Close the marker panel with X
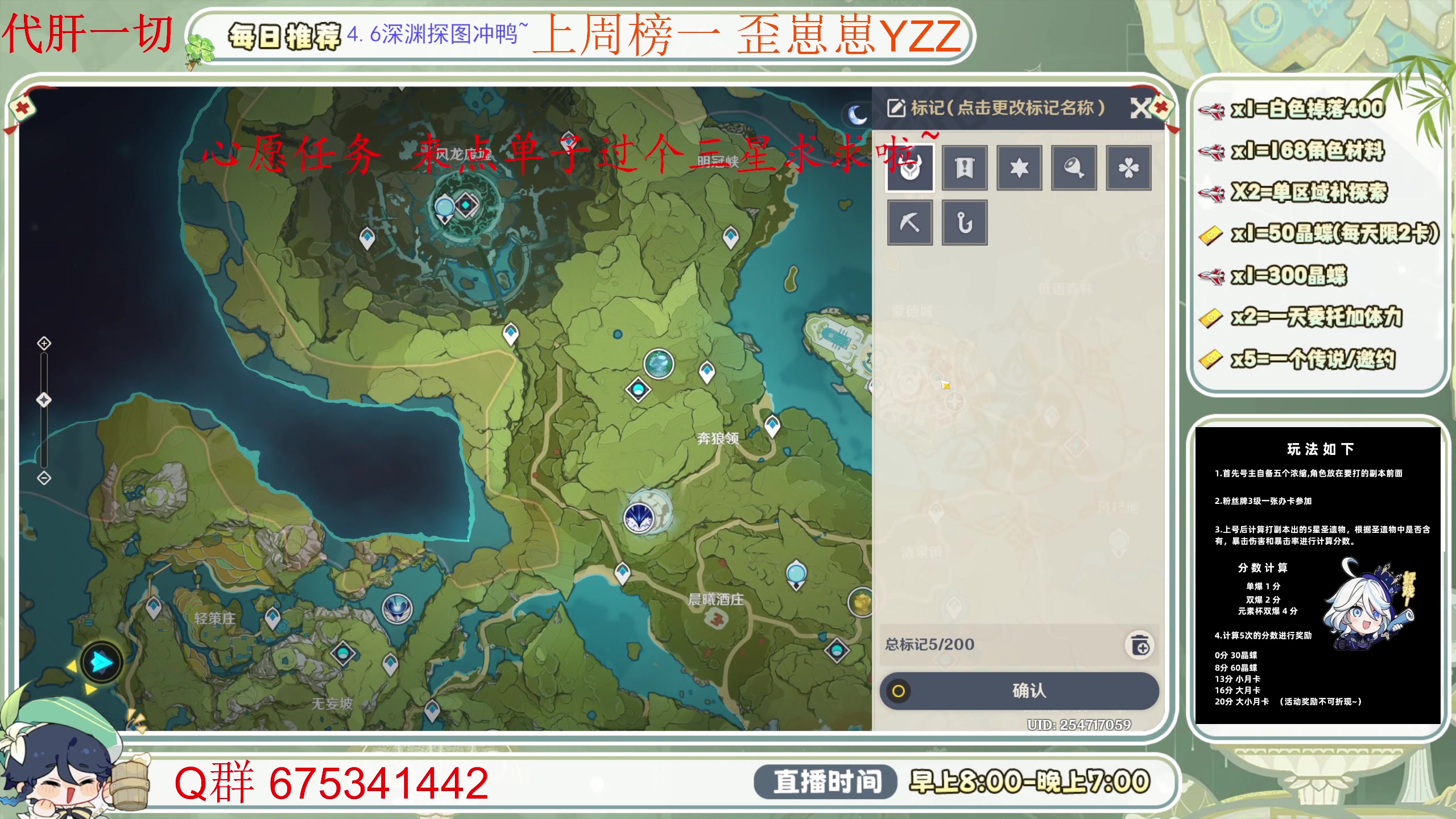The height and width of the screenshot is (819, 1456). (1140, 108)
